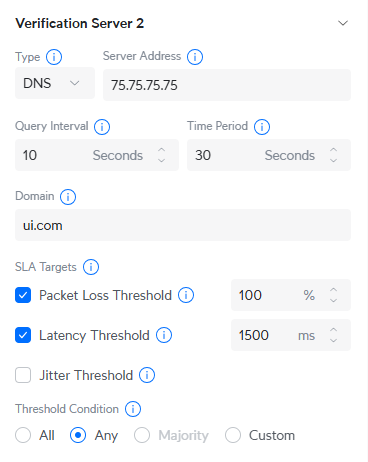Disable the Latency Threshold checkbox
The width and height of the screenshot is (368, 462).
pyautogui.click(x=23, y=335)
